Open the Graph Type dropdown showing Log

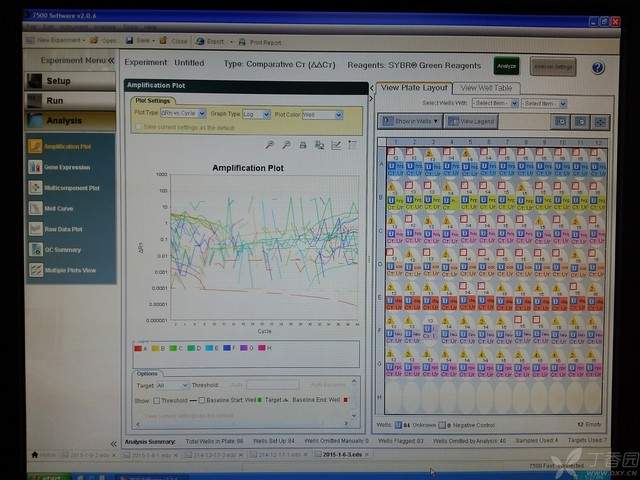[257, 114]
